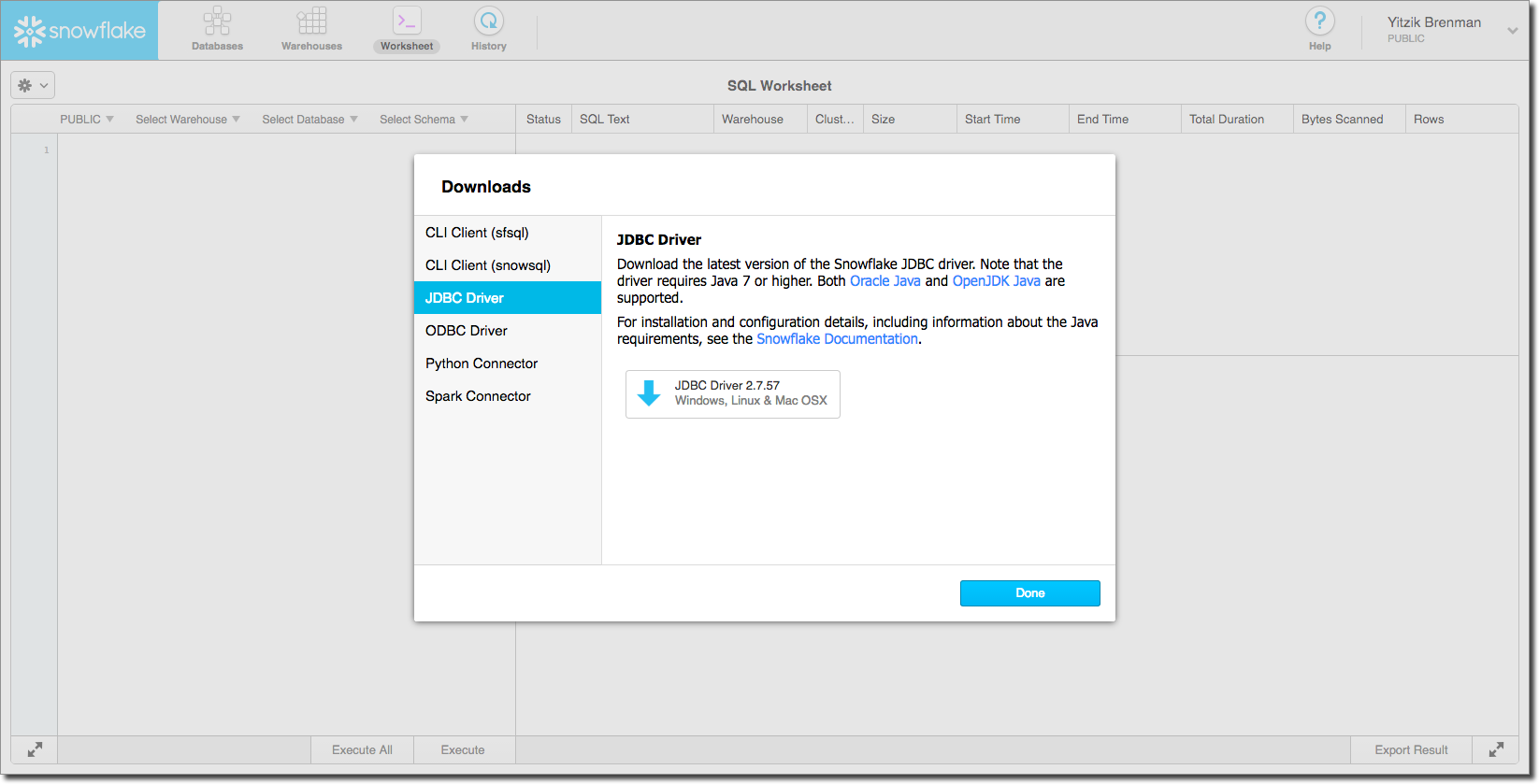Expand the results pane with arrows icon
1539x784 pixels.
click(1496, 749)
